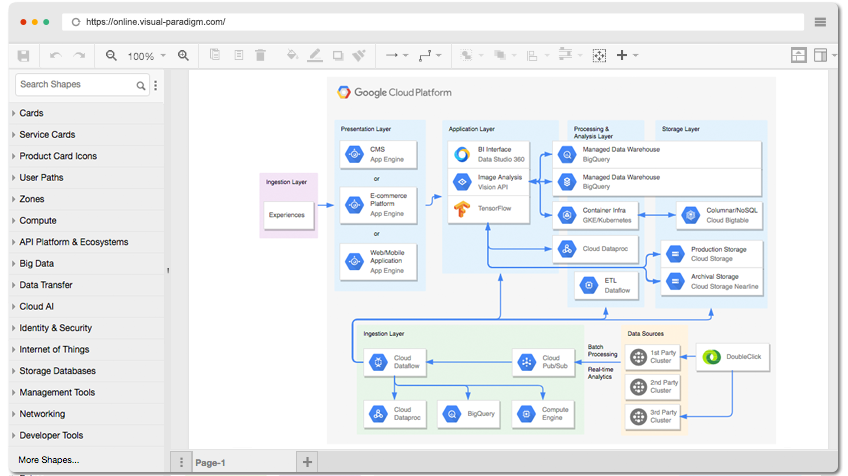The width and height of the screenshot is (848, 476).
Task: Click the waypoint connector style icon
Action: tap(425, 55)
